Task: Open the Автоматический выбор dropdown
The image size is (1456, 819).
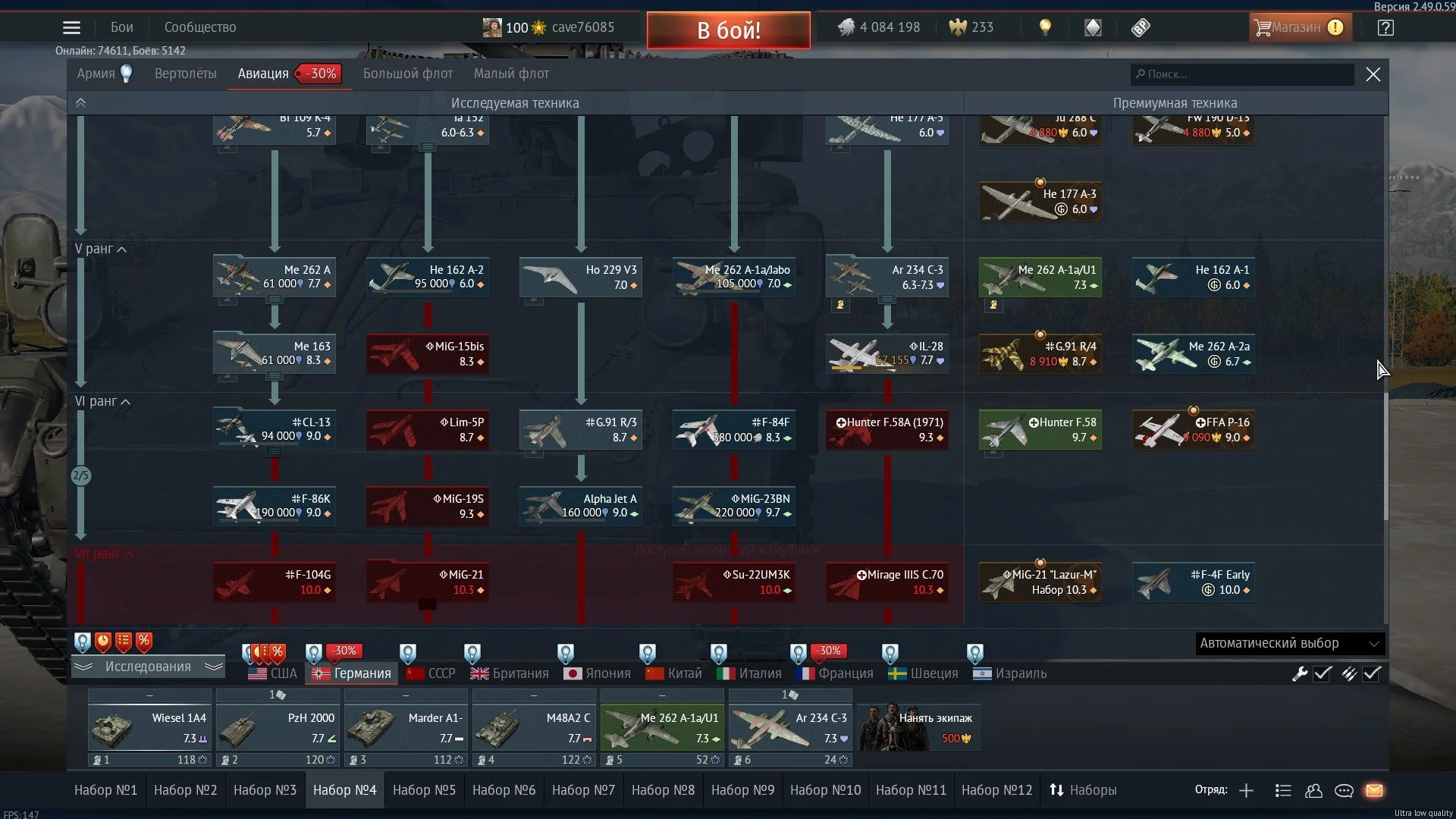Action: (x=1289, y=643)
